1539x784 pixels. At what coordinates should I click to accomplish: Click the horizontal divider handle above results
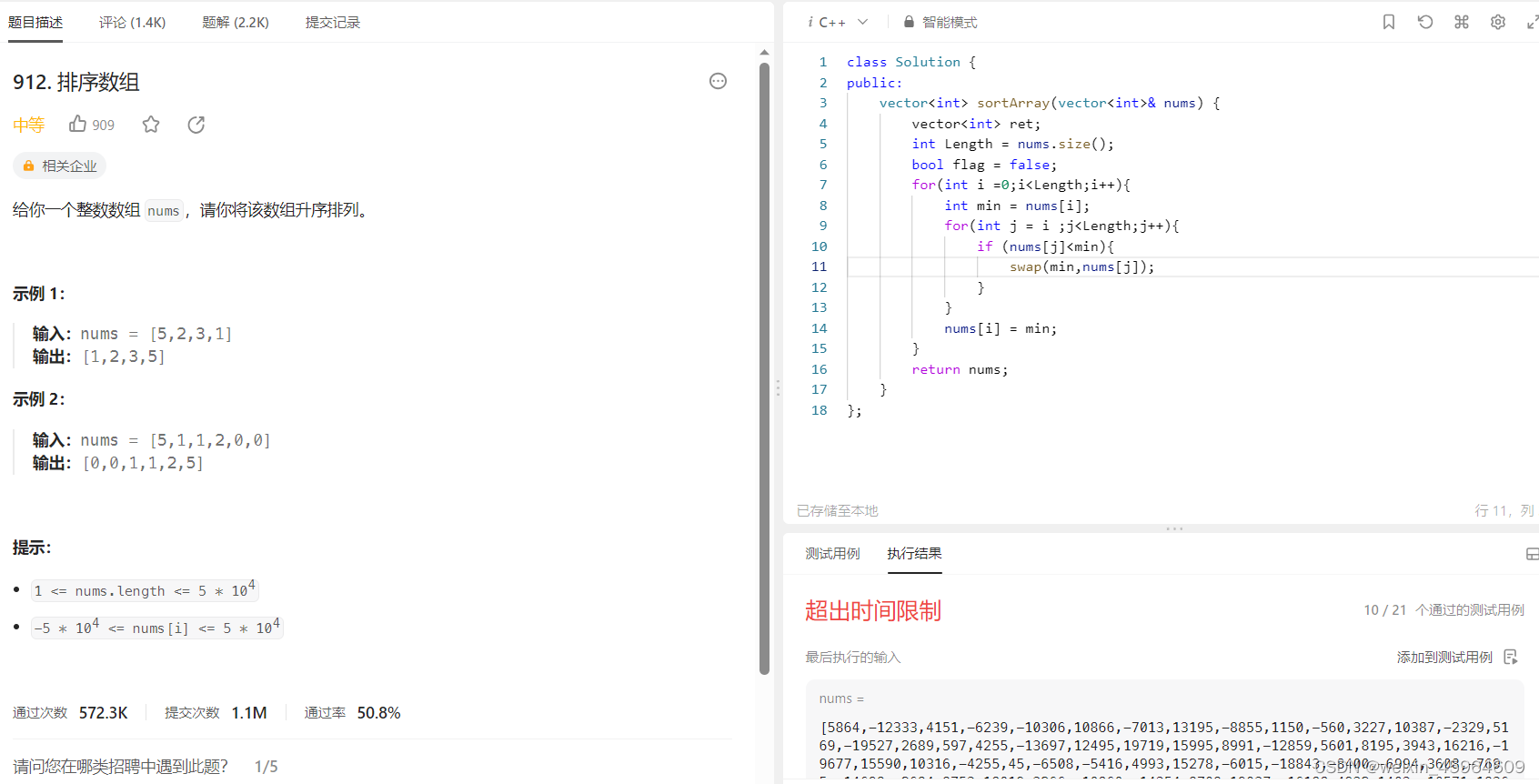(1174, 528)
